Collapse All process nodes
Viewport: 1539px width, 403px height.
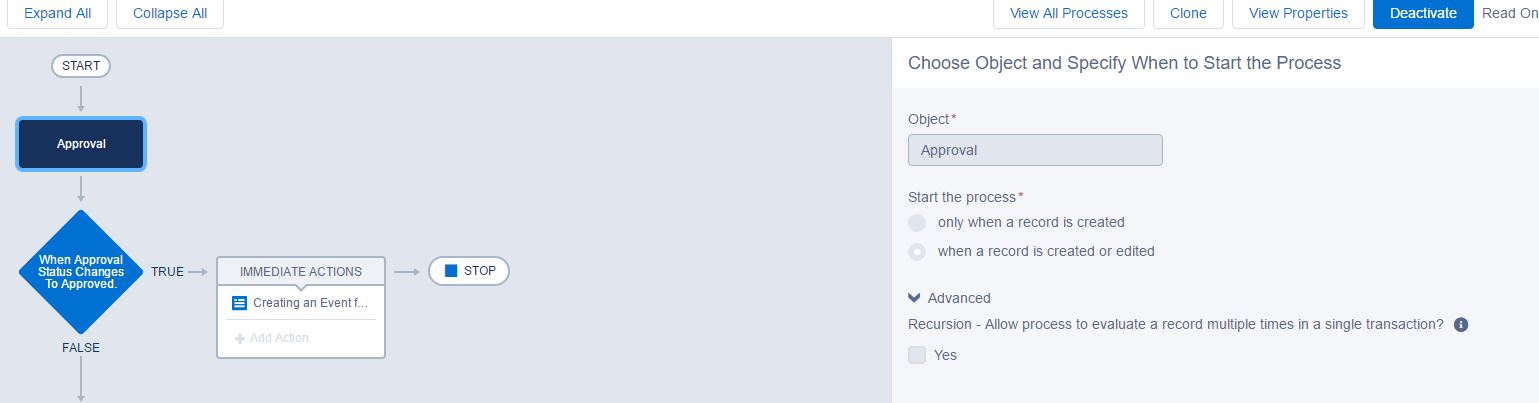click(170, 14)
